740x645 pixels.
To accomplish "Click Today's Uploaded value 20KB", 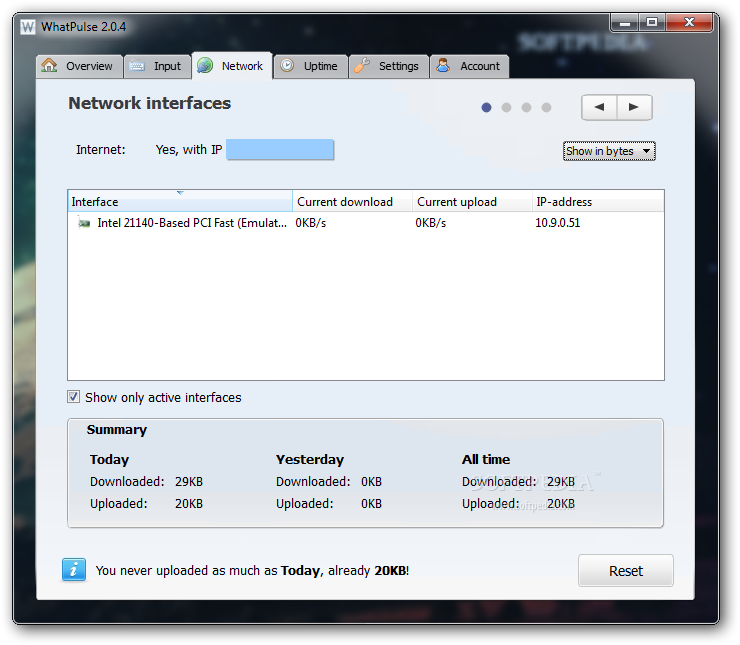I will coord(189,504).
